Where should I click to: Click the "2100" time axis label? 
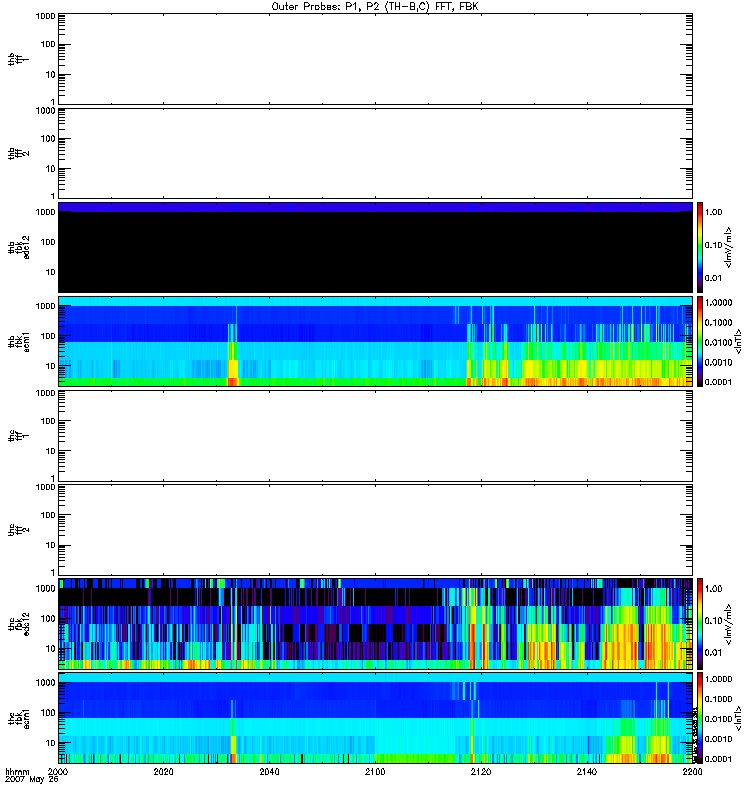click(375, 772)
